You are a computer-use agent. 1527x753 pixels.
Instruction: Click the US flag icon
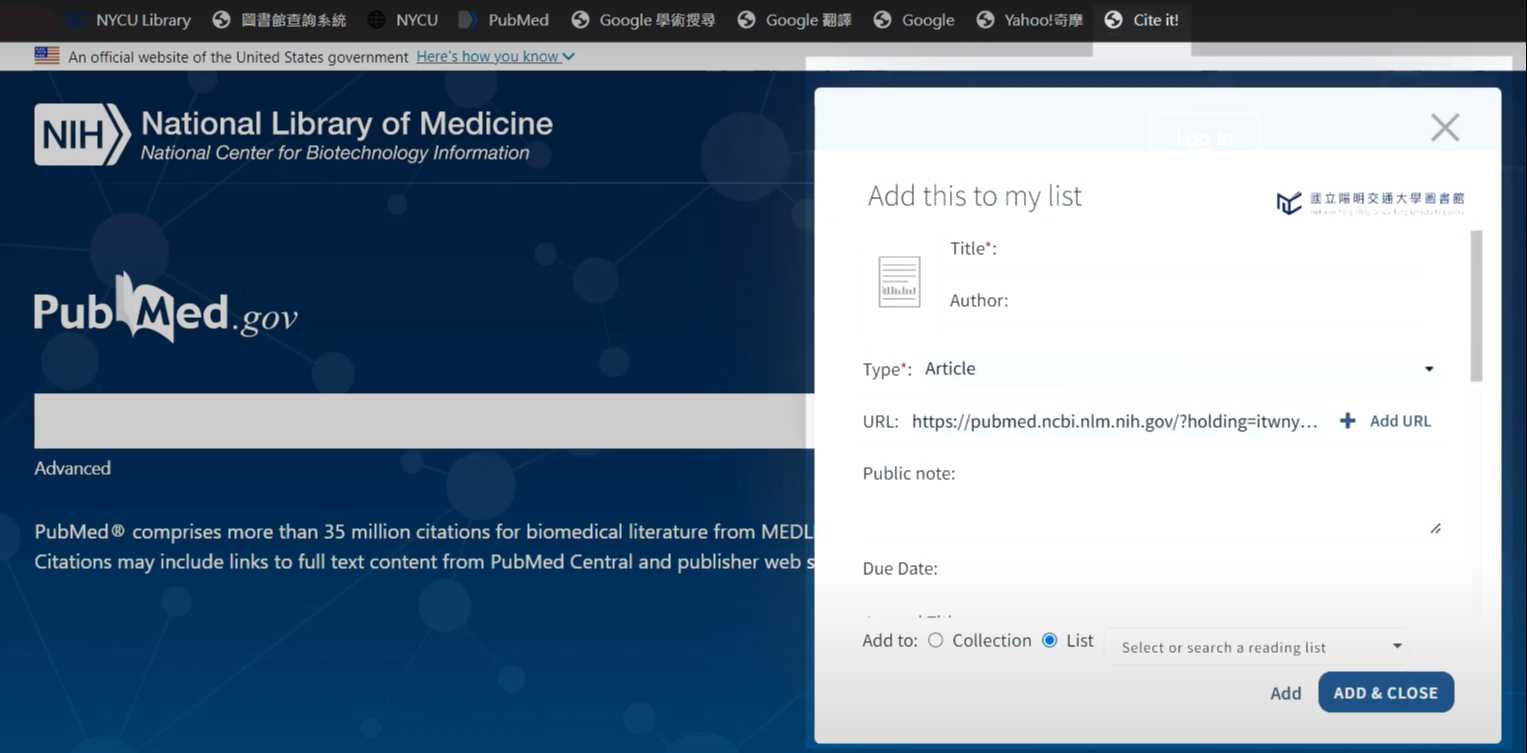(47, 56)
